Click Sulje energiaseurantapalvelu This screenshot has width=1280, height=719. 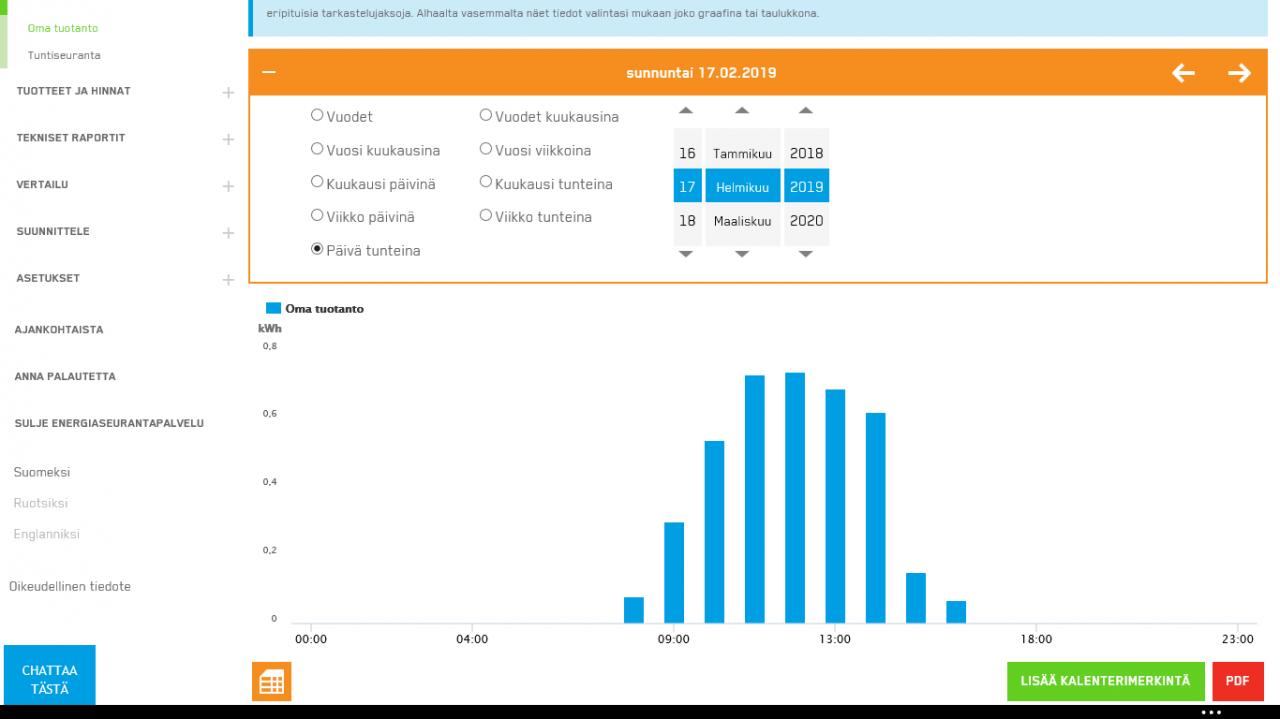point(109,424)
